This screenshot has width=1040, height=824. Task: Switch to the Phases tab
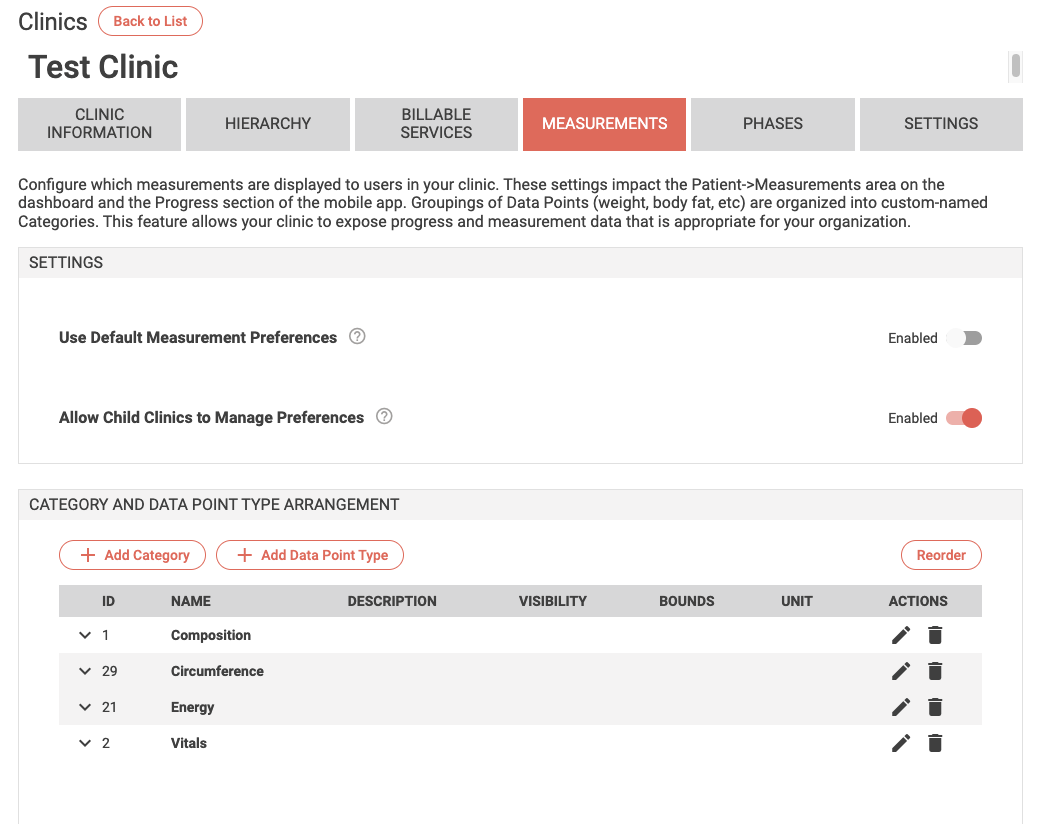point(773,124)
